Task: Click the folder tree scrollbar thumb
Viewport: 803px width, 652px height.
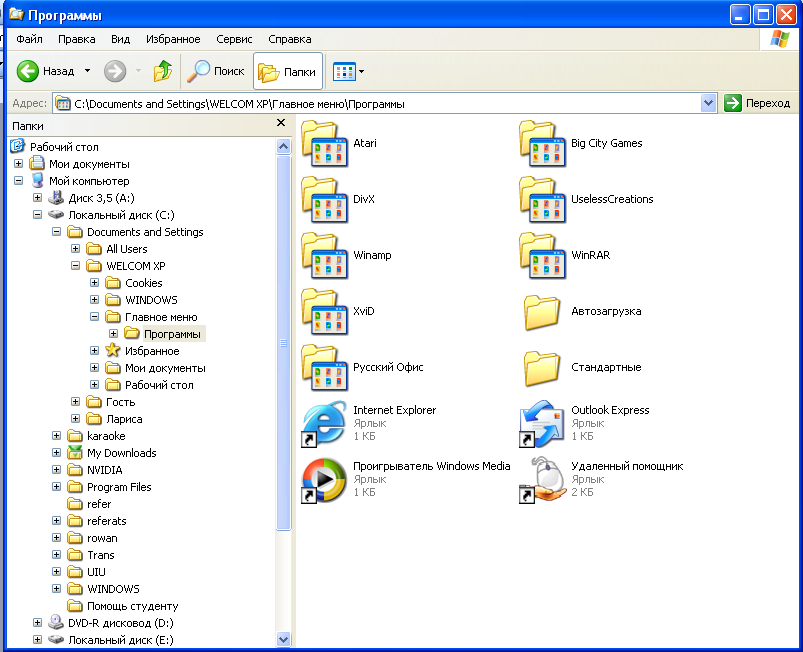Action: [283, 343]
